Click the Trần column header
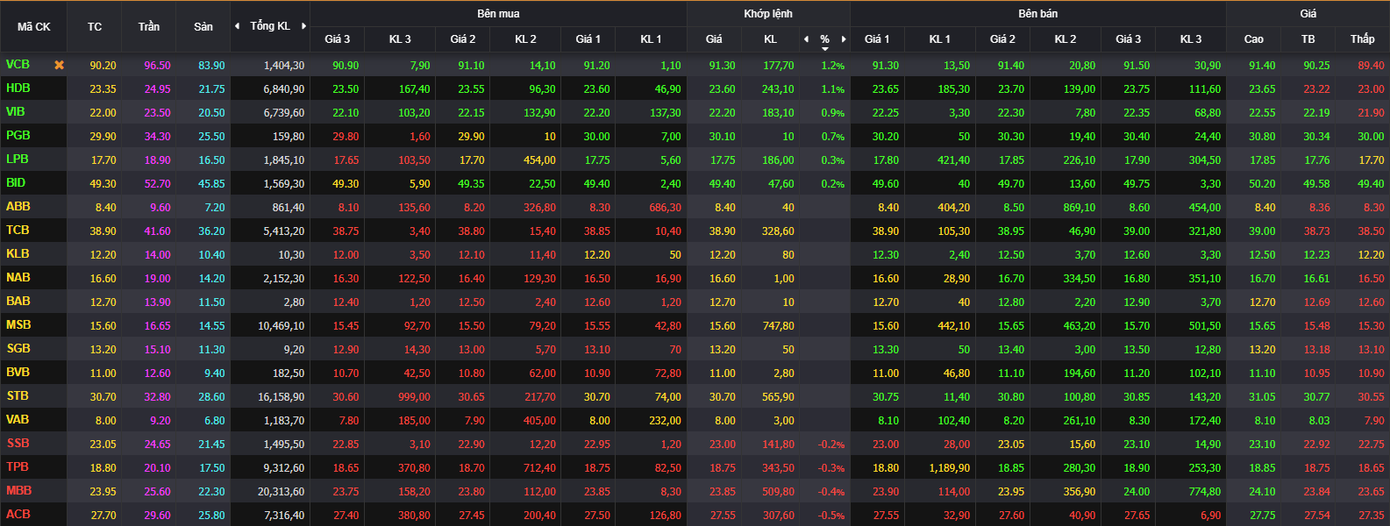This screenshot has height=526, width=1390. point(148,27)
